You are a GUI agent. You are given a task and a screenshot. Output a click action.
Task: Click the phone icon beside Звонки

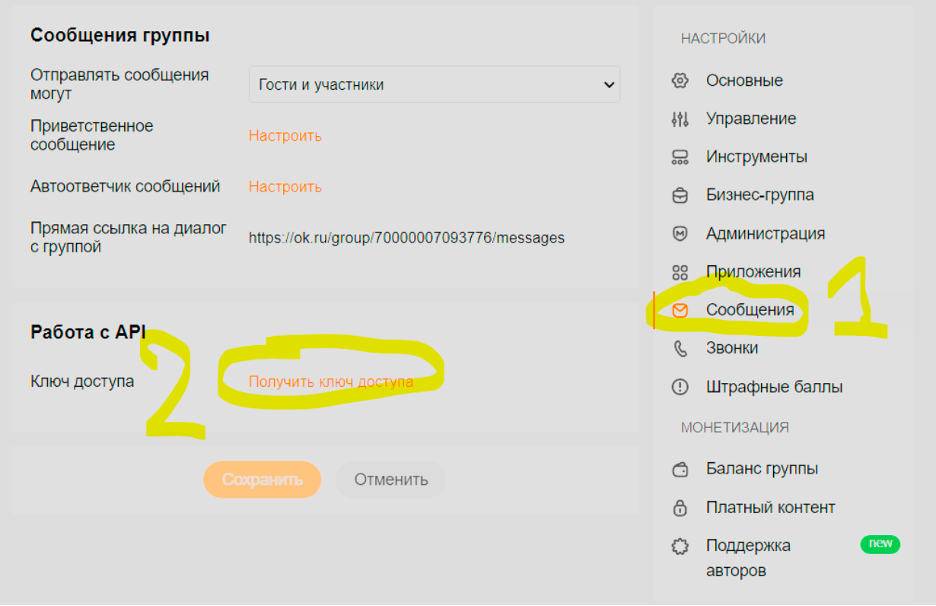680,348
